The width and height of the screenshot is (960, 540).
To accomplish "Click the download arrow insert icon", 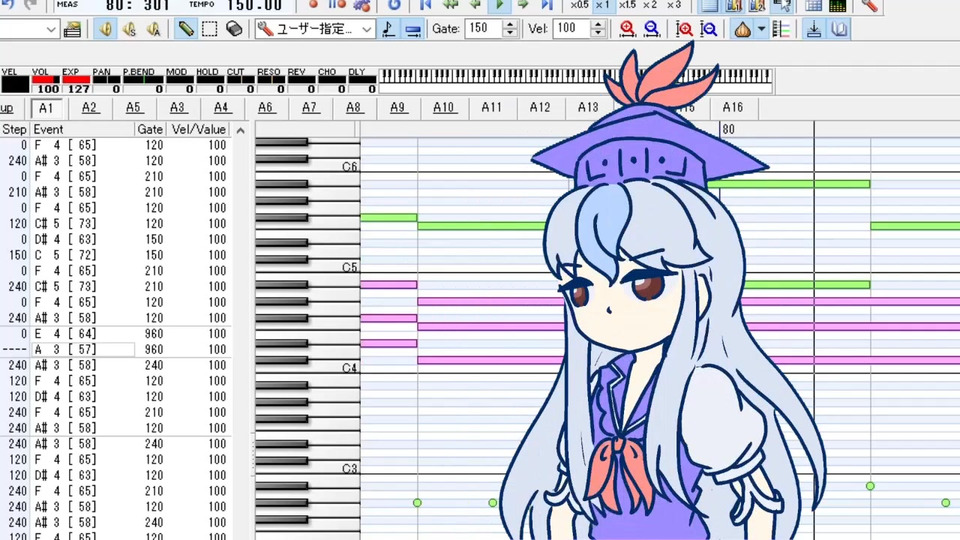I will pyautogui.click(x=814, y=29).
